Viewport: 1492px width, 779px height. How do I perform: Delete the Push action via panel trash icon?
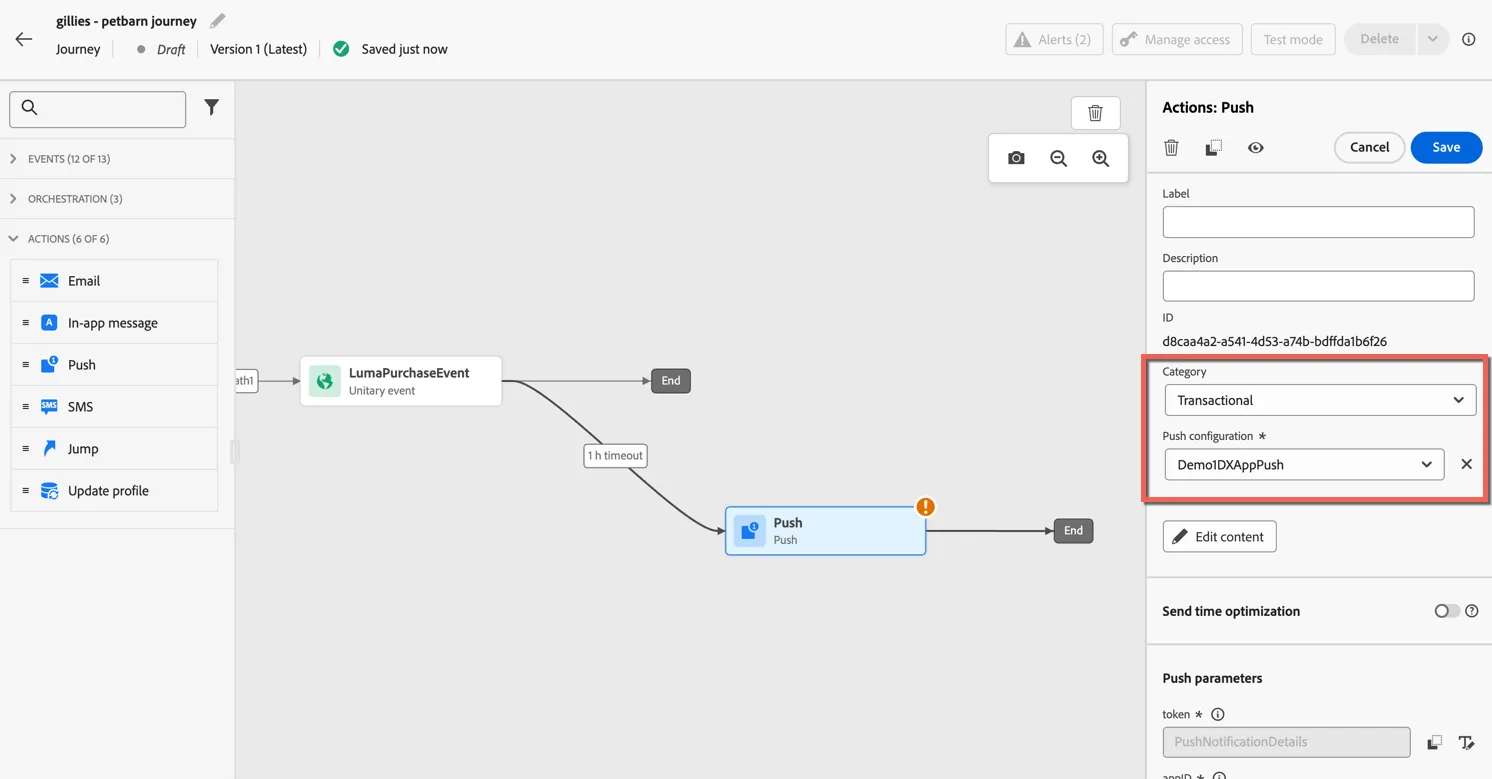1171,148
